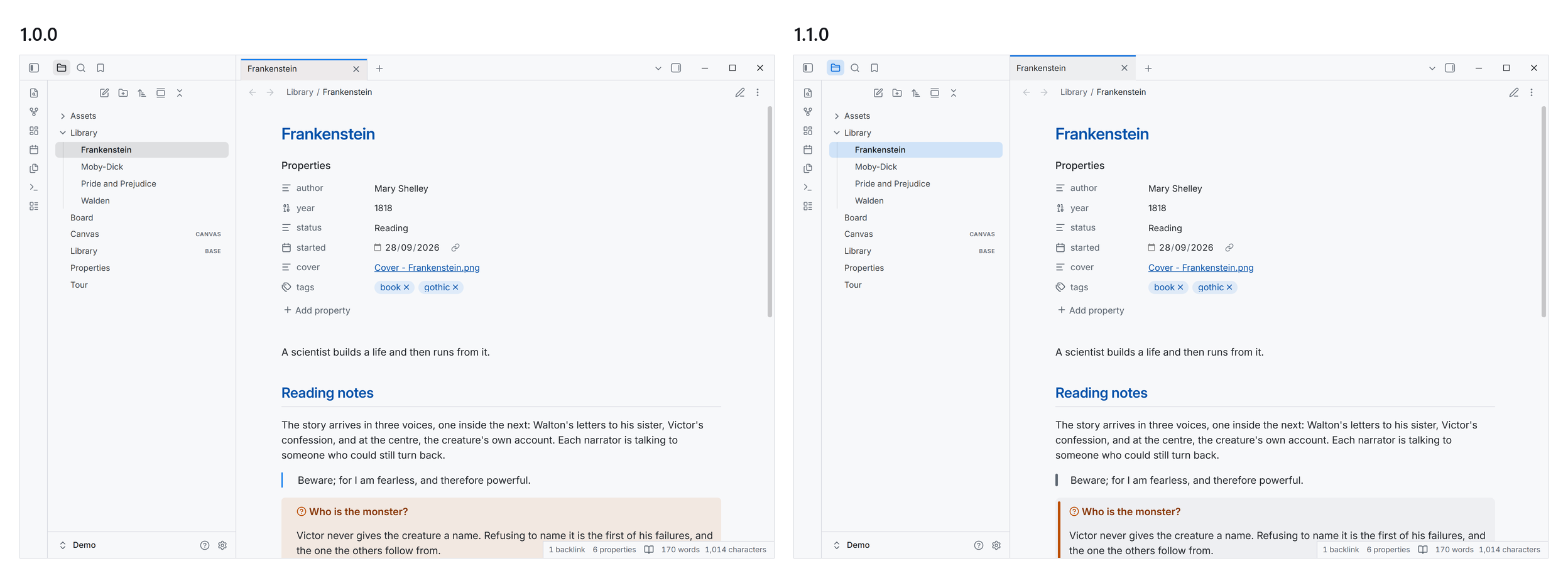Click started date field in 1.1.0 note
The height and width of the screenshot is (578, 1568).
(1180, 248)
